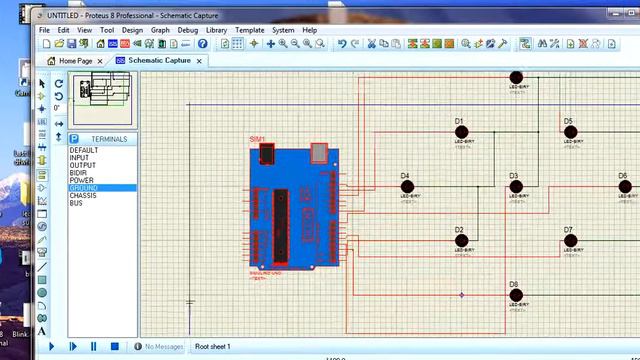Rotate clockwise with the top rotation arrow

[59, 84]
